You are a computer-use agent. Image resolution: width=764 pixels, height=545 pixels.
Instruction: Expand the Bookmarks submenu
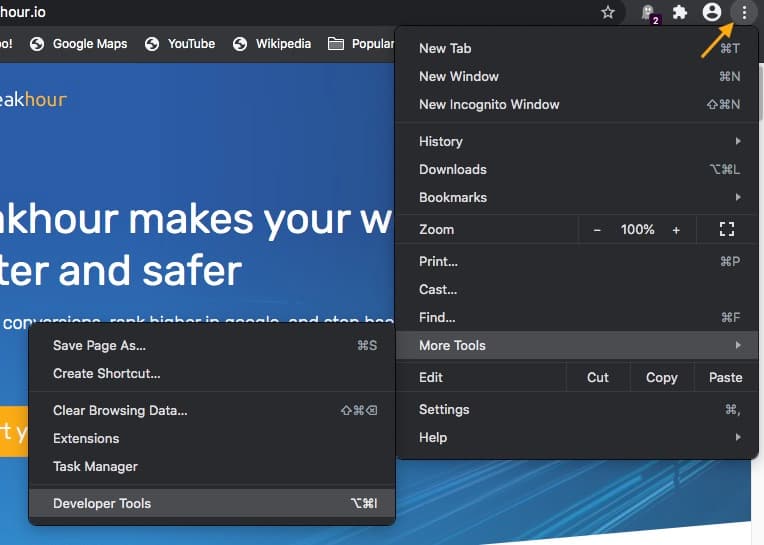coord(577,197)
